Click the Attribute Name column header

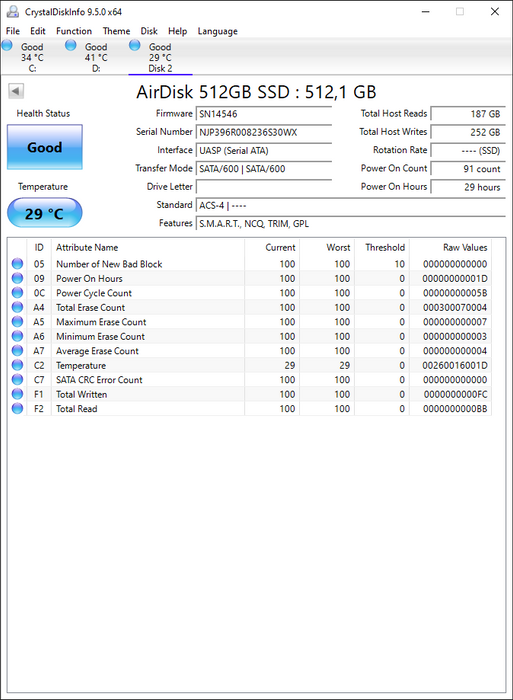[x=148, y=247]
